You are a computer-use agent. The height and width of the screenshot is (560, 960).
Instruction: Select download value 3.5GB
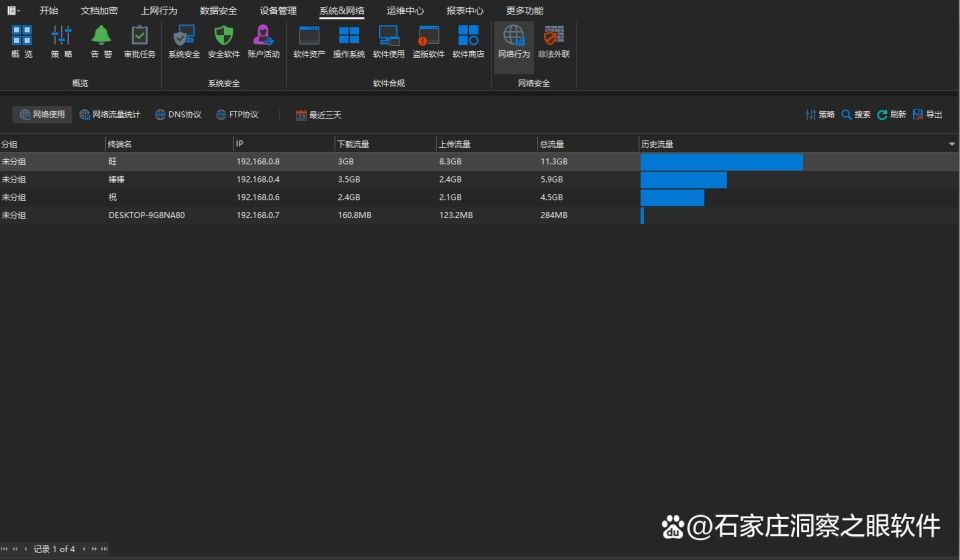[x=349, y=179]
